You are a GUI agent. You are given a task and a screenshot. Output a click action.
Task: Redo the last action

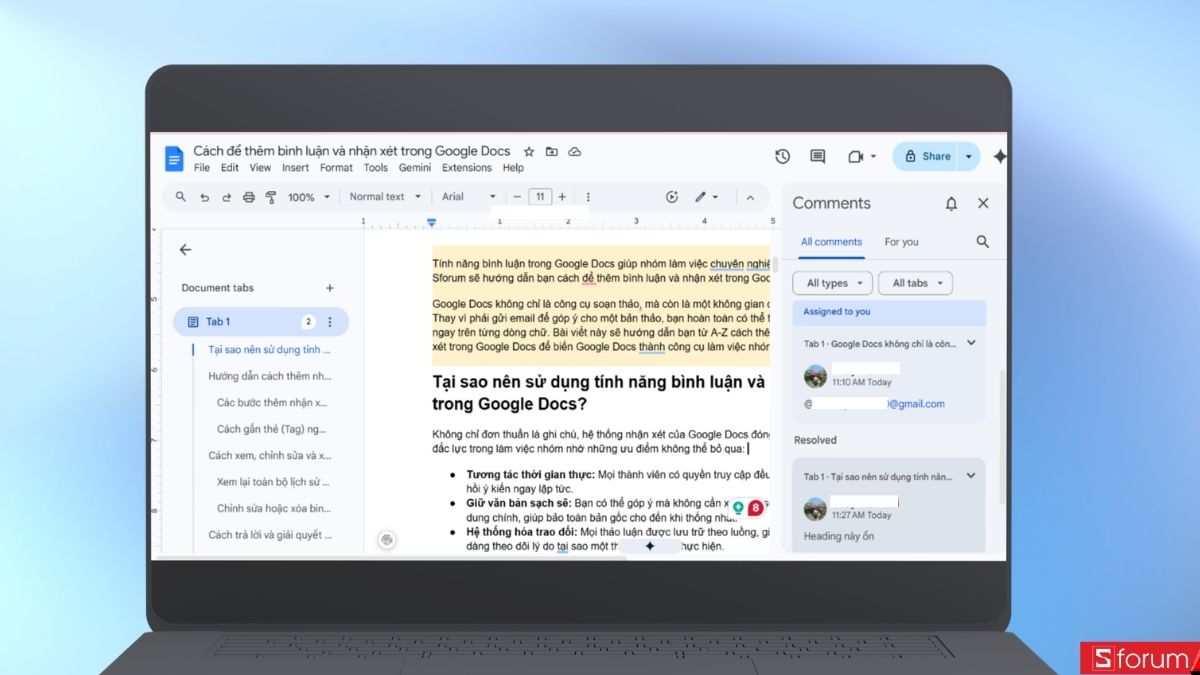pos(226,197)
